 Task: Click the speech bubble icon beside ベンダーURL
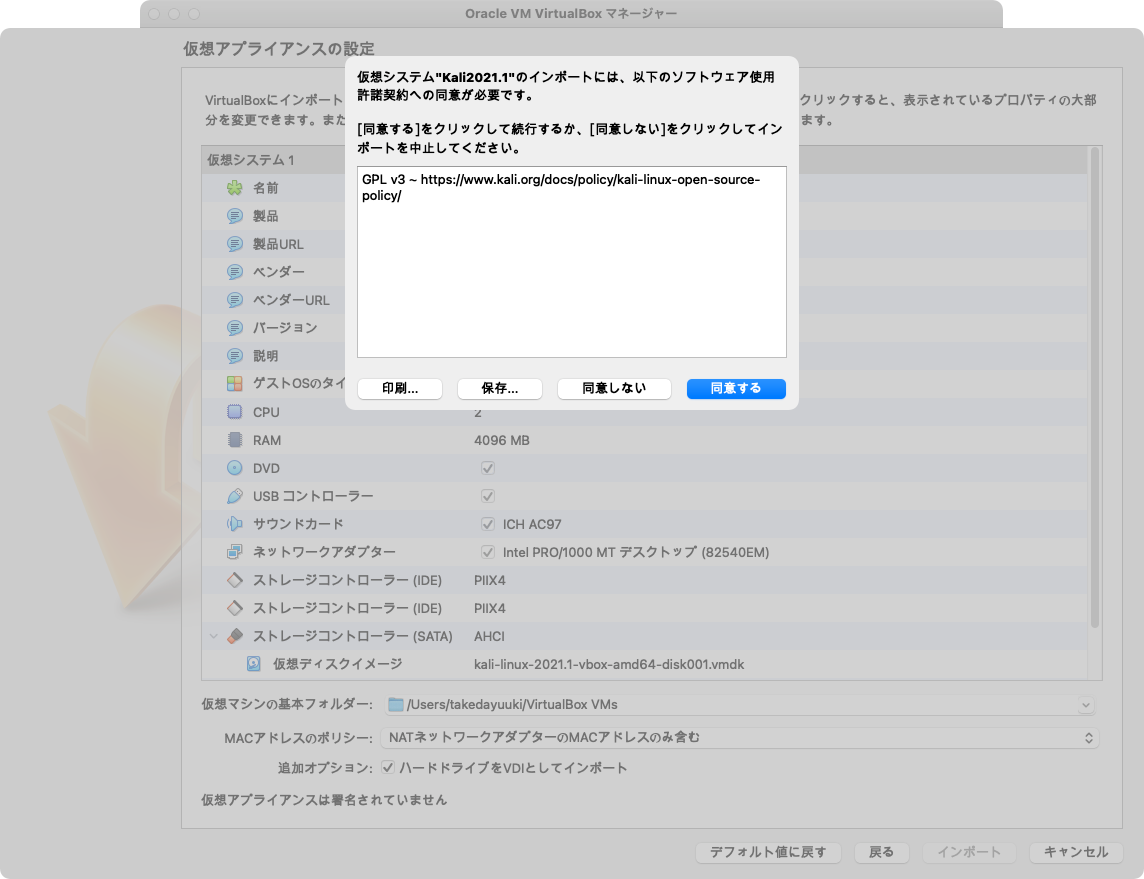tap(234, 300)
